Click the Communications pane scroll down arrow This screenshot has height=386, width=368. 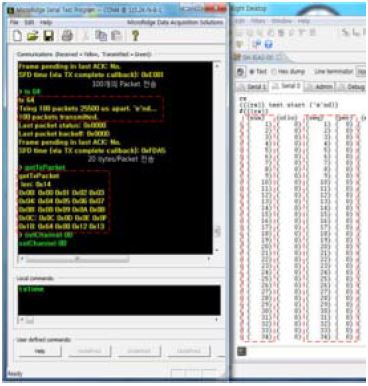point(217,250)
